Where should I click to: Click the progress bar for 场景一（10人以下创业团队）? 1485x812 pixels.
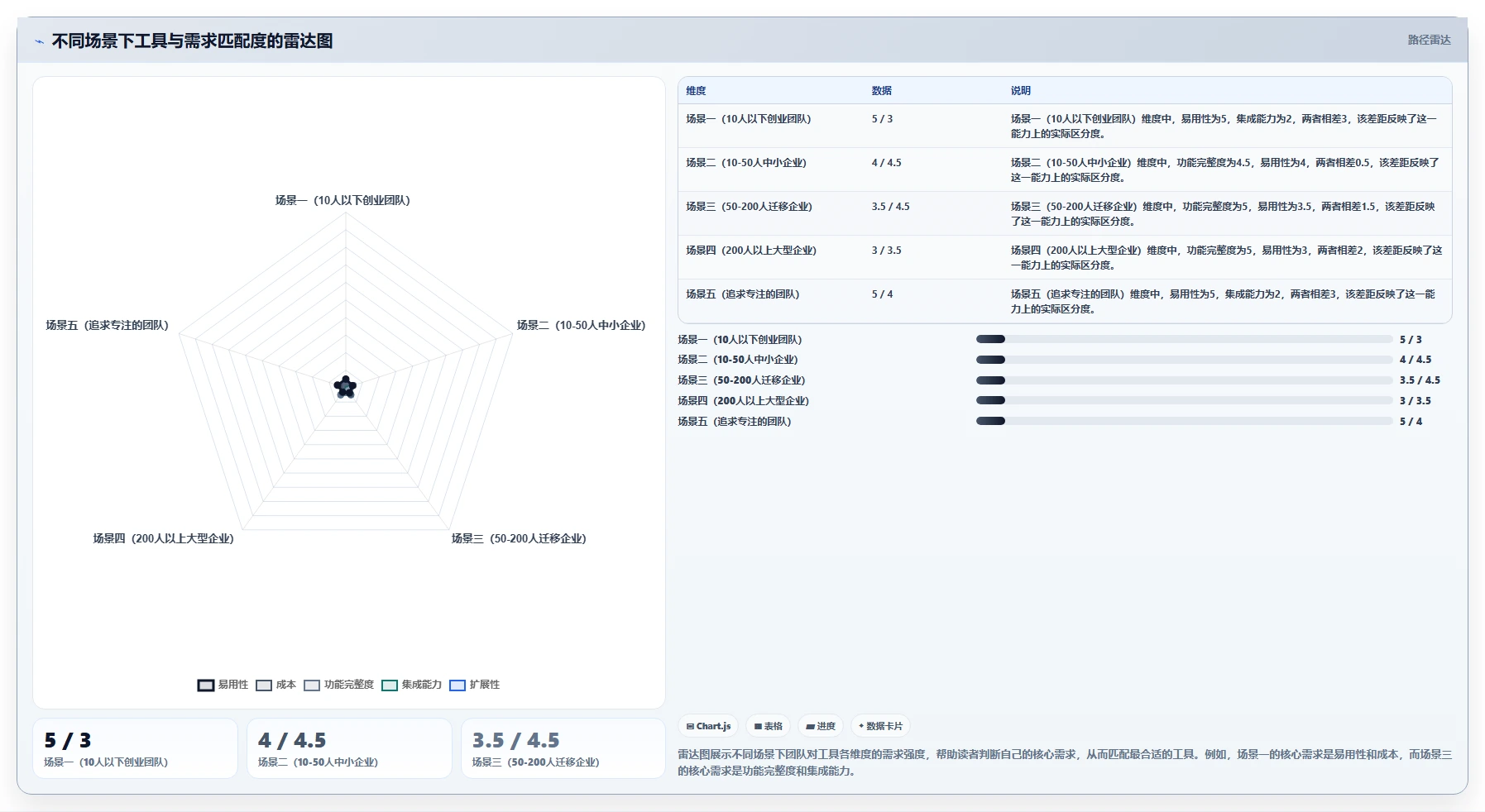pos(1184,339)
